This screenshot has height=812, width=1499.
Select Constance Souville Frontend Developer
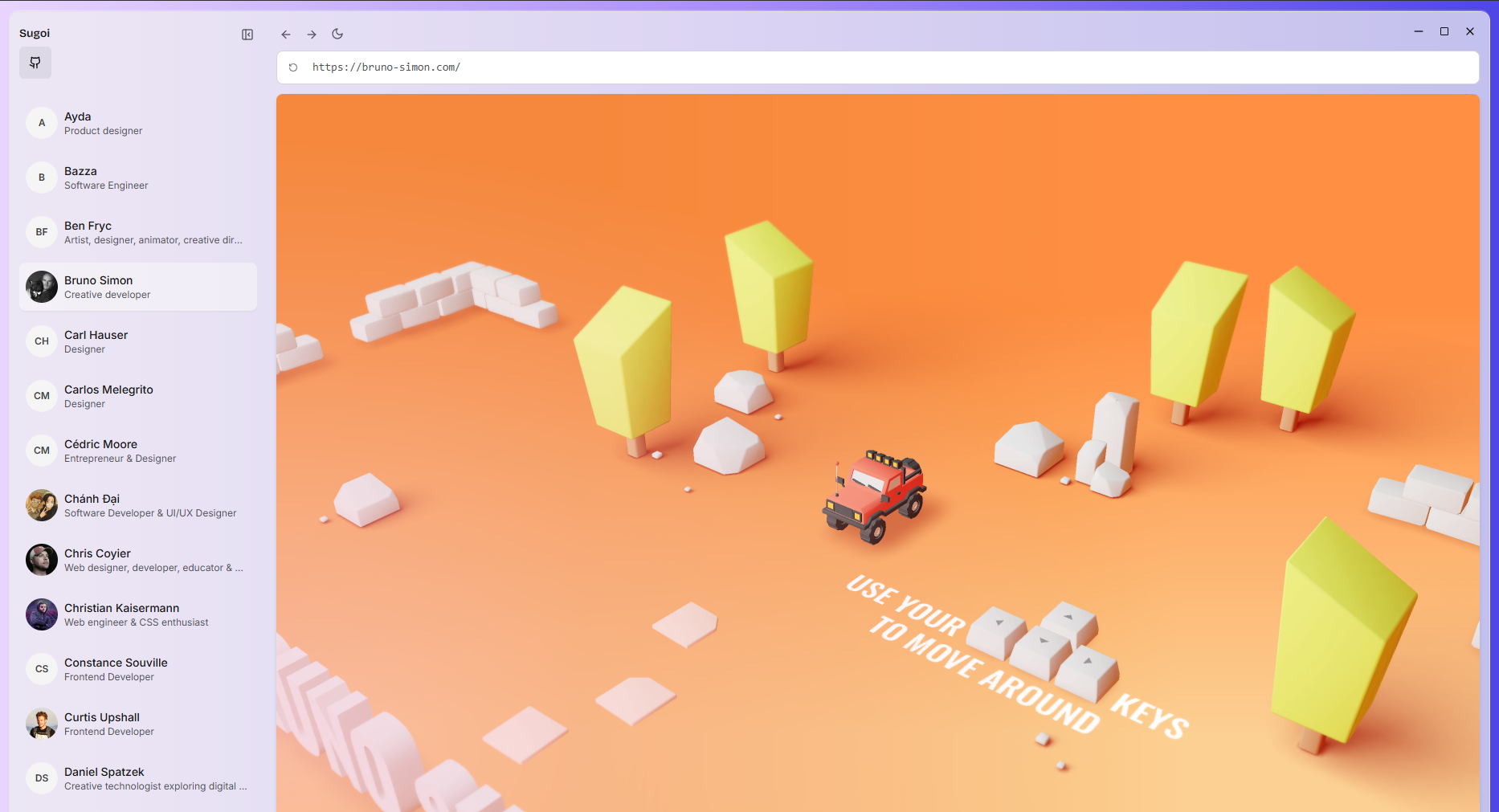(138, 669)
